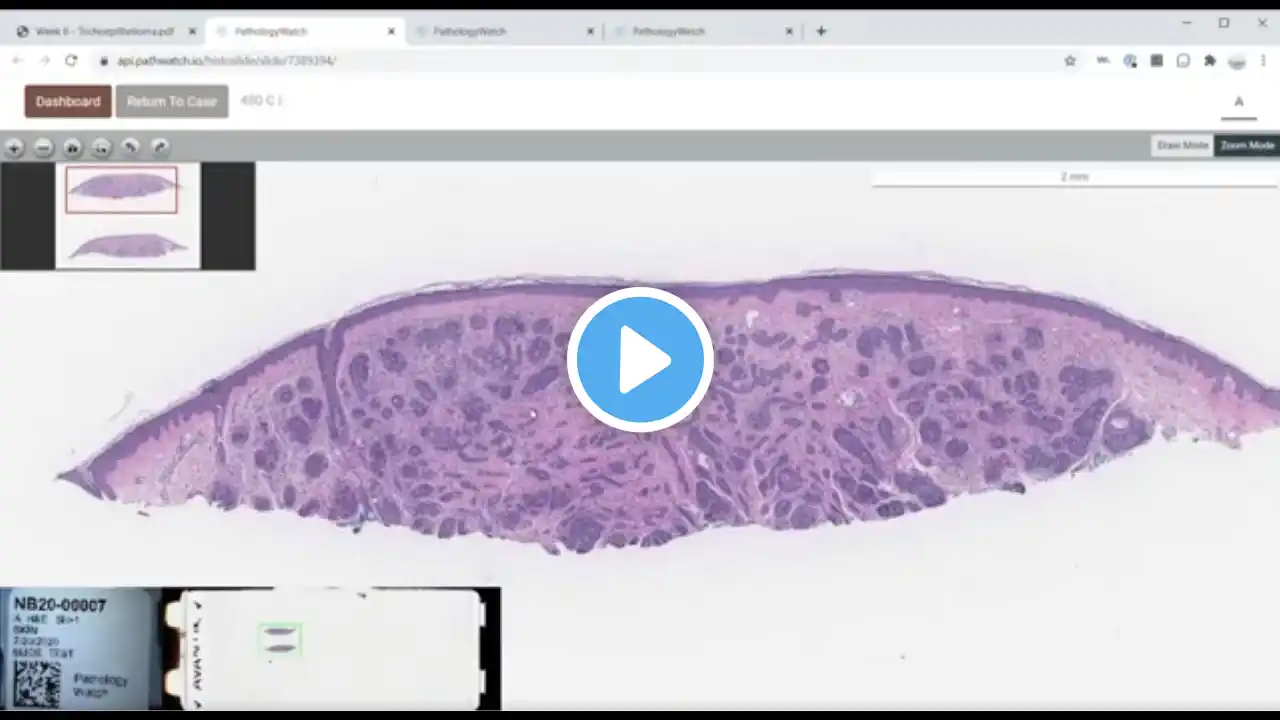Rotate the slide right
Viewport: 1280px width, 720px height.
pyautogui.click(x=160, y=148)
